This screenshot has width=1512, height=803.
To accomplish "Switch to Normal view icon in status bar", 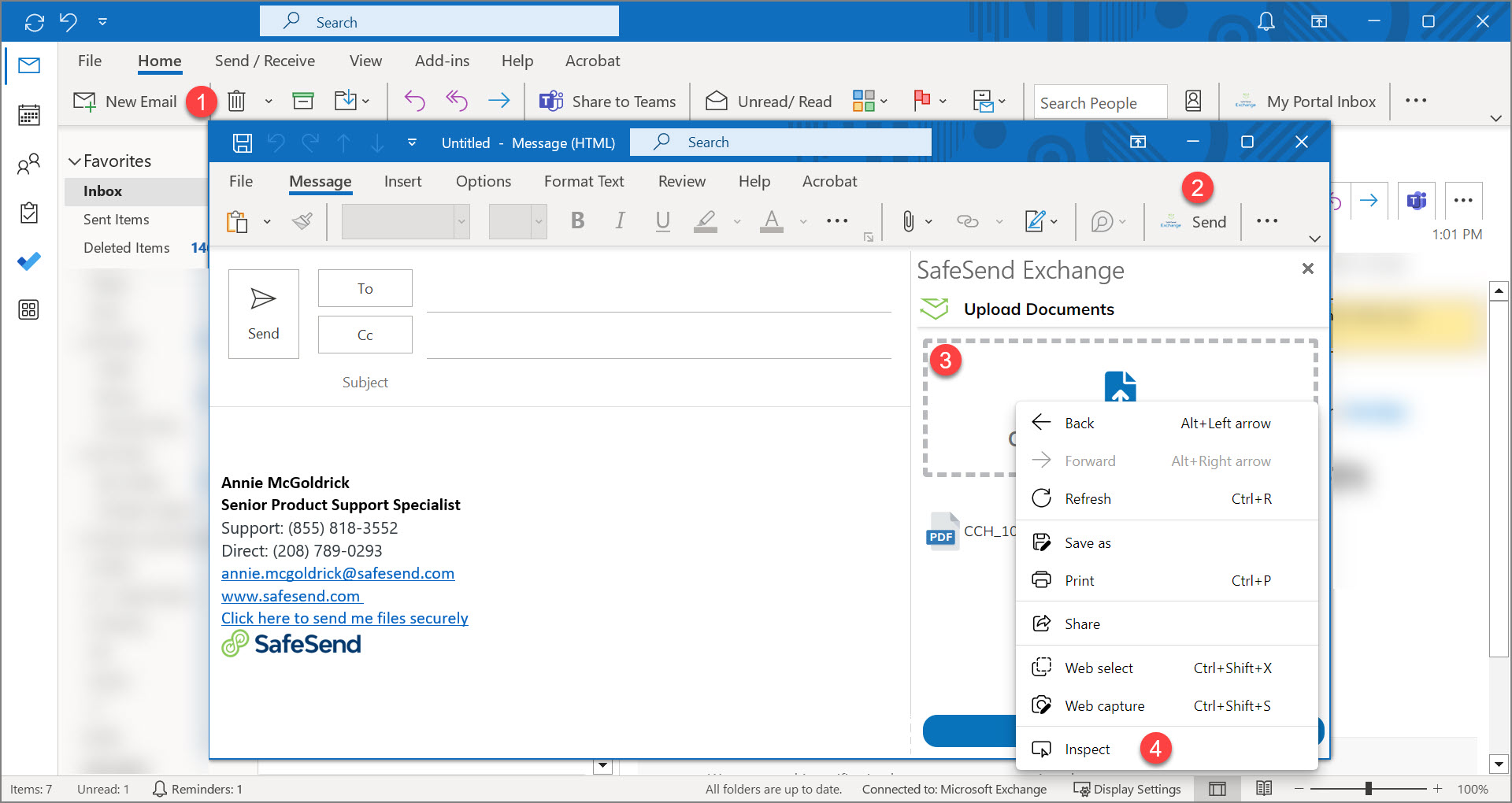I will (x=1217, y=789).
